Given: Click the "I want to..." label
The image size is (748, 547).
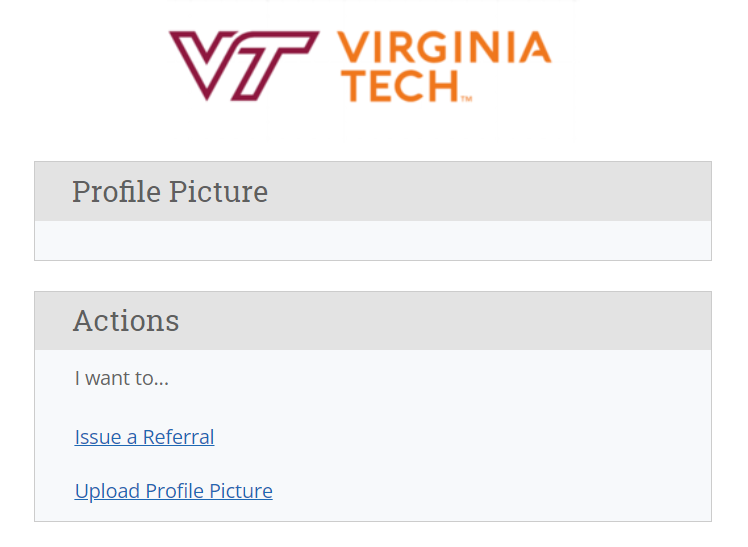Looking at the screenshot, I should click(122, 378).
